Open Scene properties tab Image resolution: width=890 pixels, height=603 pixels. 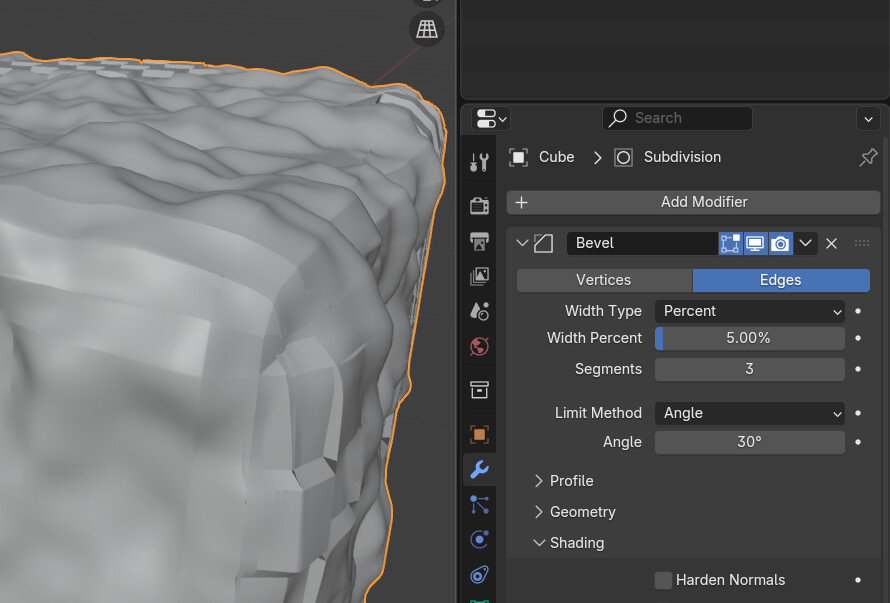[x=480, y=311]
